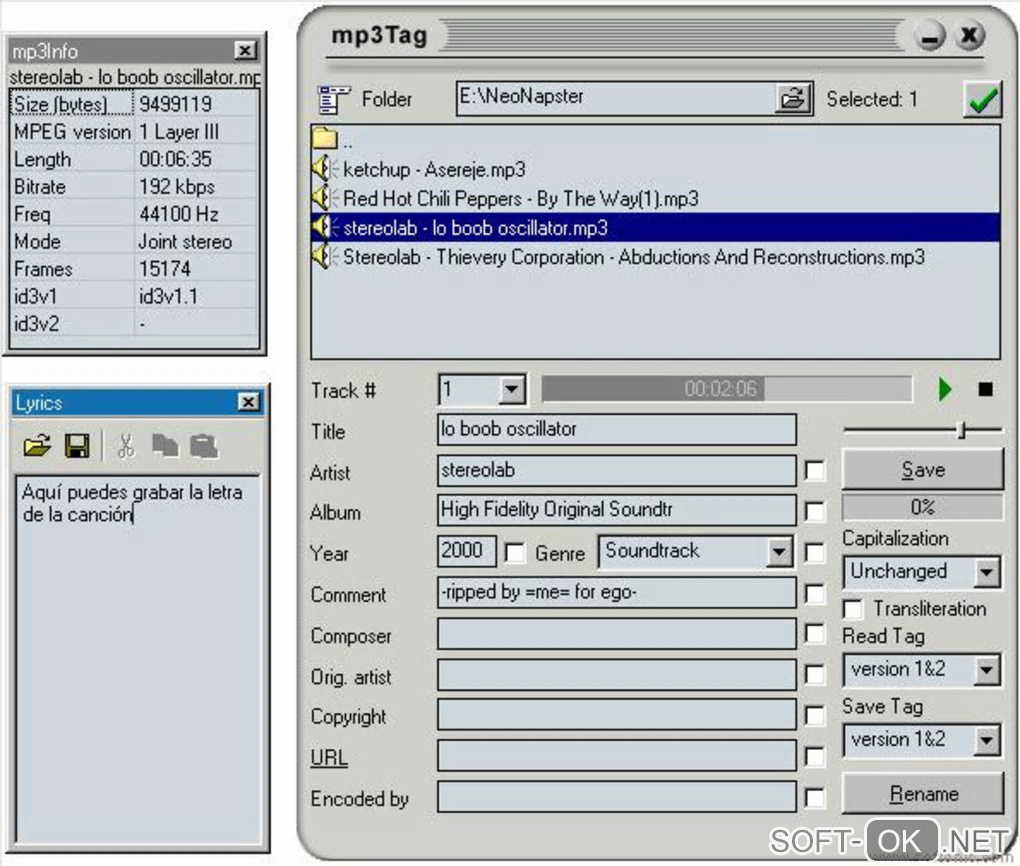Toggle the checkbox next to the Year field
The image size is (1020, 866).
[515, 553]
